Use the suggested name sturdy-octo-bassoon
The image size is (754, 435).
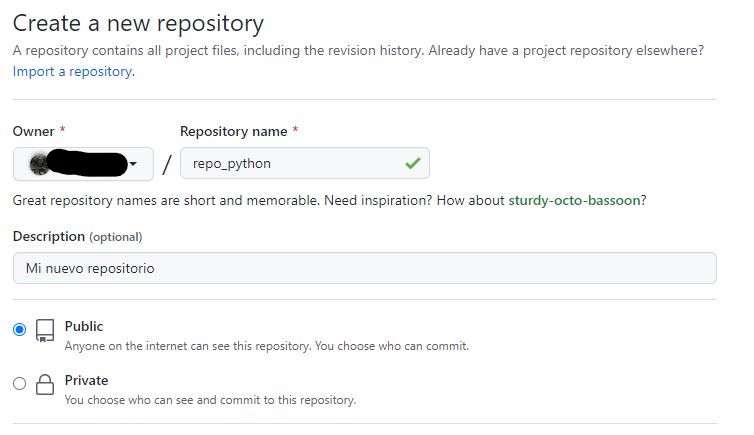pos(574,200)
